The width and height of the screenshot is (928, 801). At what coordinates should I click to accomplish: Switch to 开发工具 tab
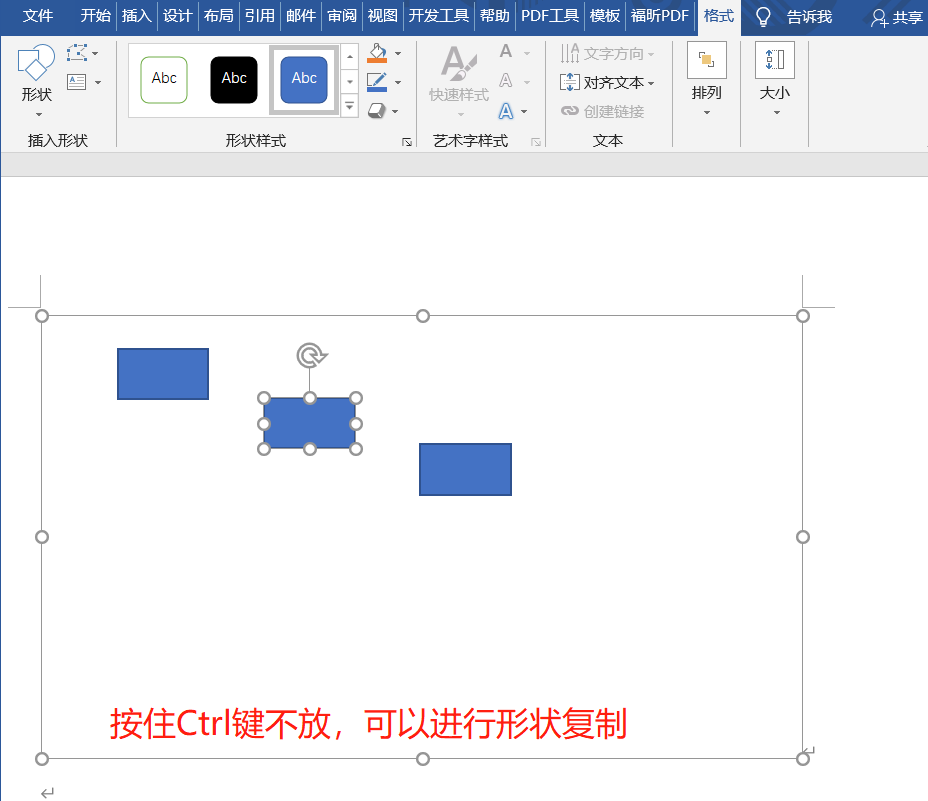click(439, 15)
